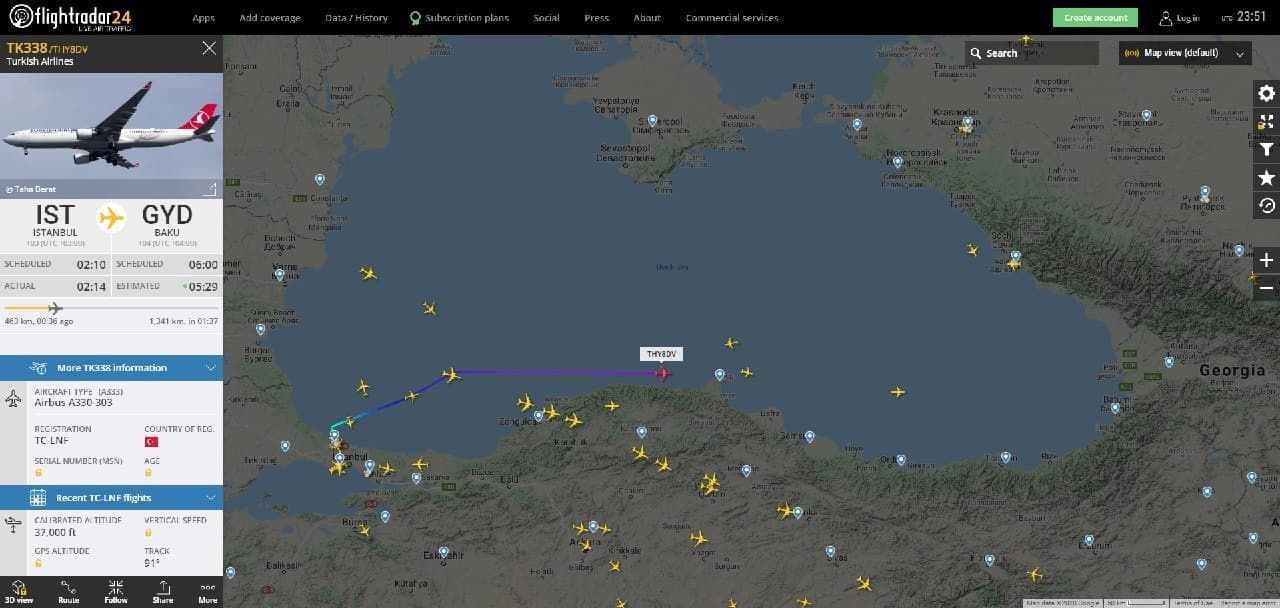Toggle fullscreen map view icon
The width and height of the screenshot is (1280, 608).
pos(1266,122)
